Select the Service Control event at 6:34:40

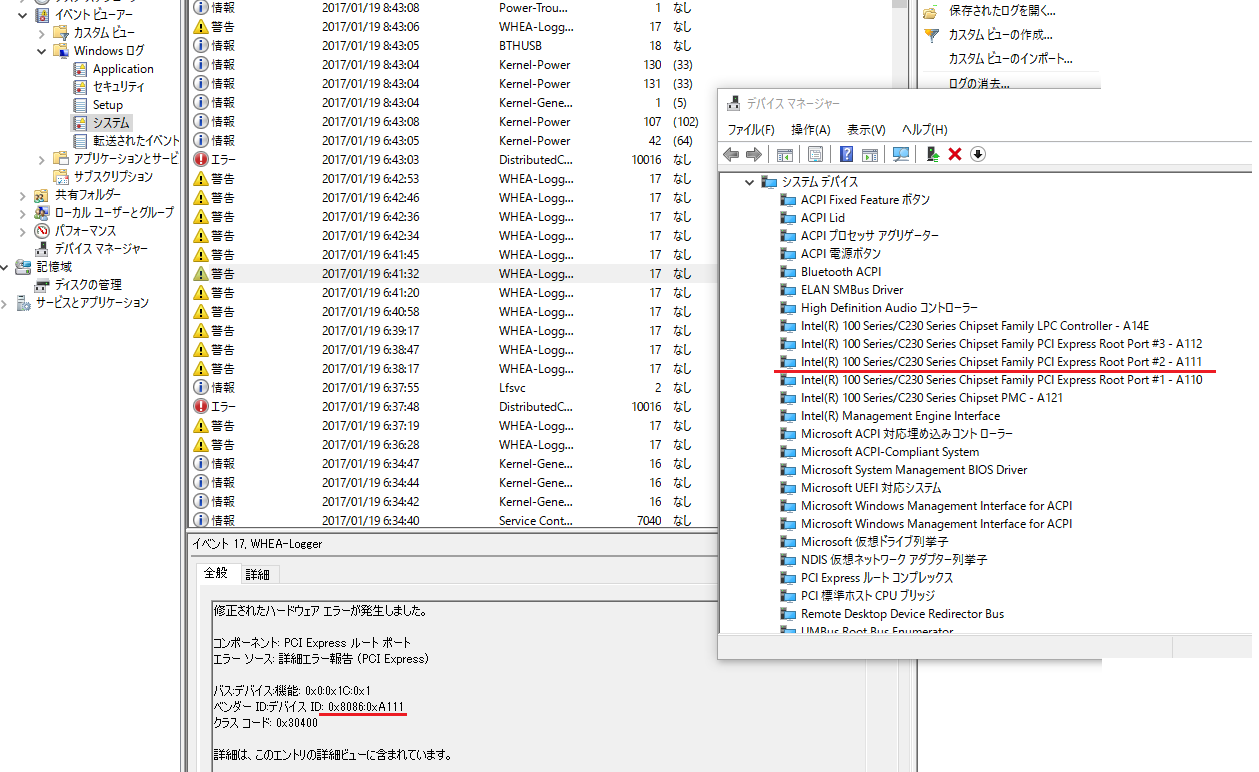453,521
